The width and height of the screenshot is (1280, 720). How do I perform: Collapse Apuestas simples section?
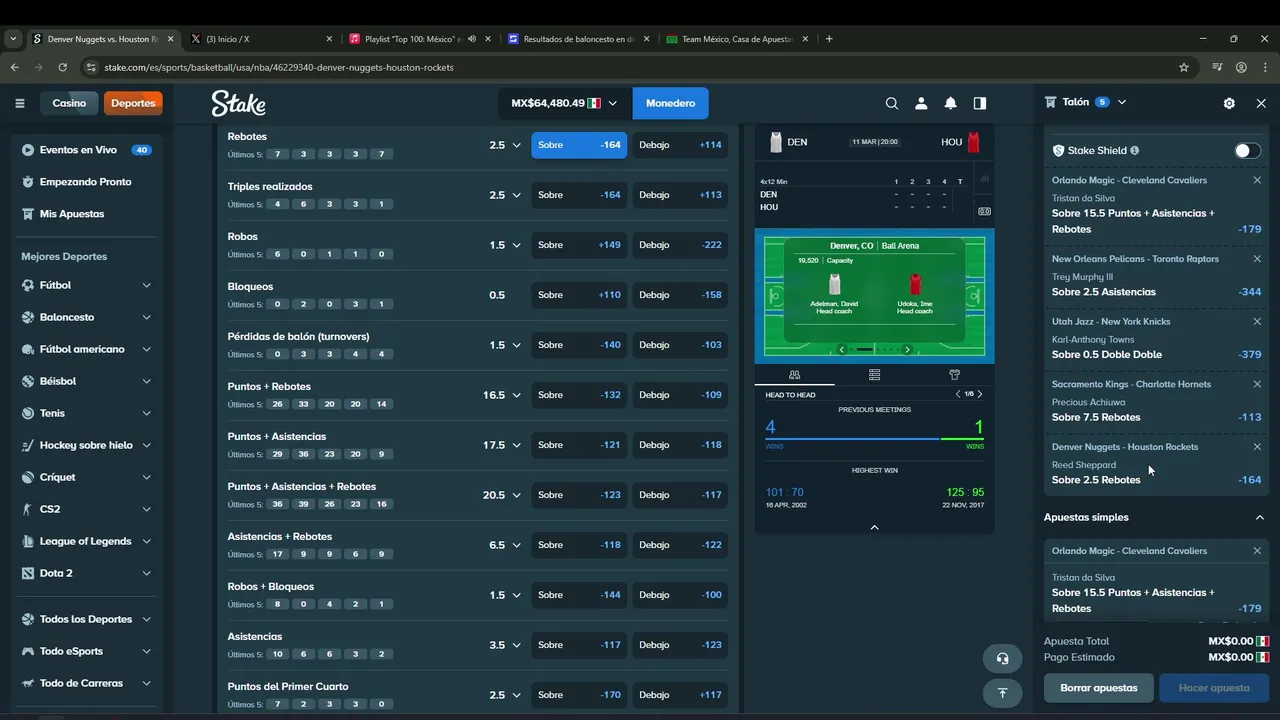click(x=1259, y=518)
